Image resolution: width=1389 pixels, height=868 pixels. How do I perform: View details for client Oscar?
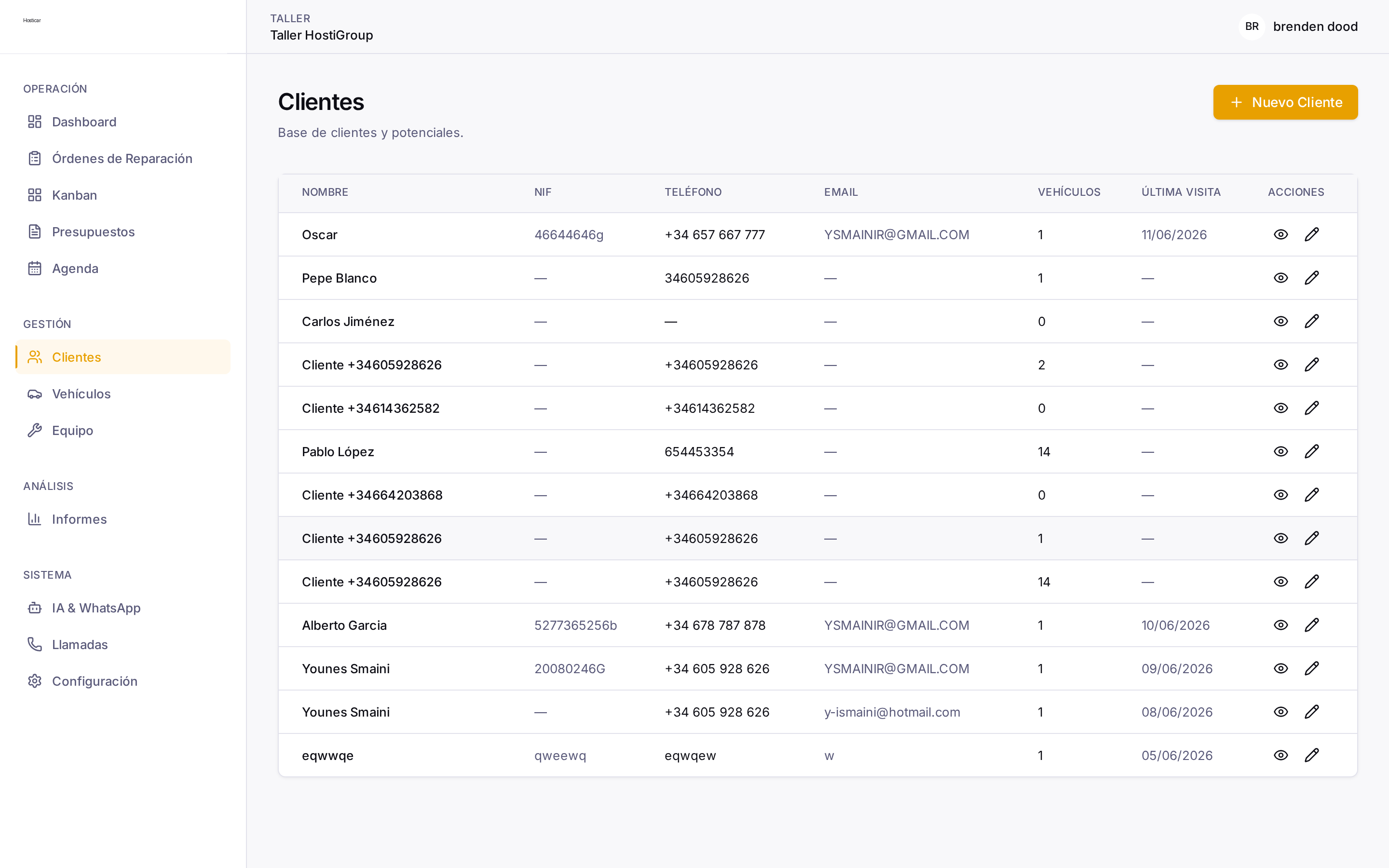[1280, 234]
